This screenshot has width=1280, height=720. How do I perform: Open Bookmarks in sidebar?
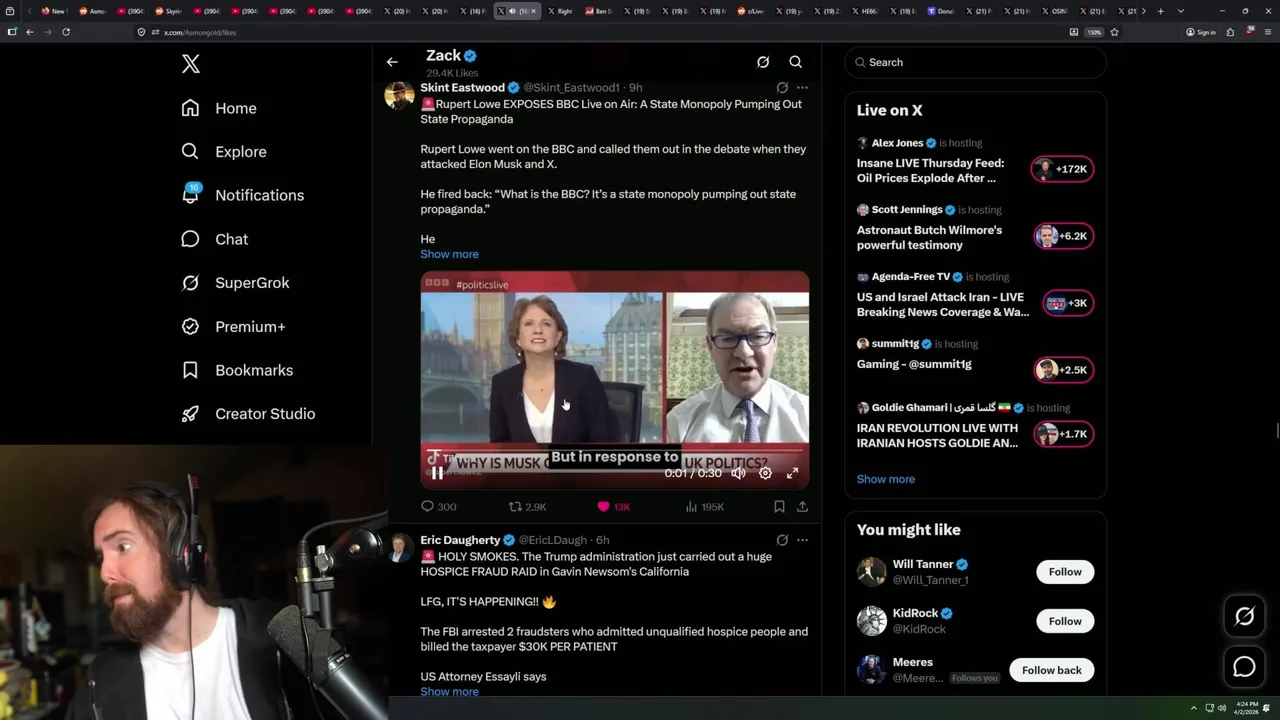[x=238, y=370]
